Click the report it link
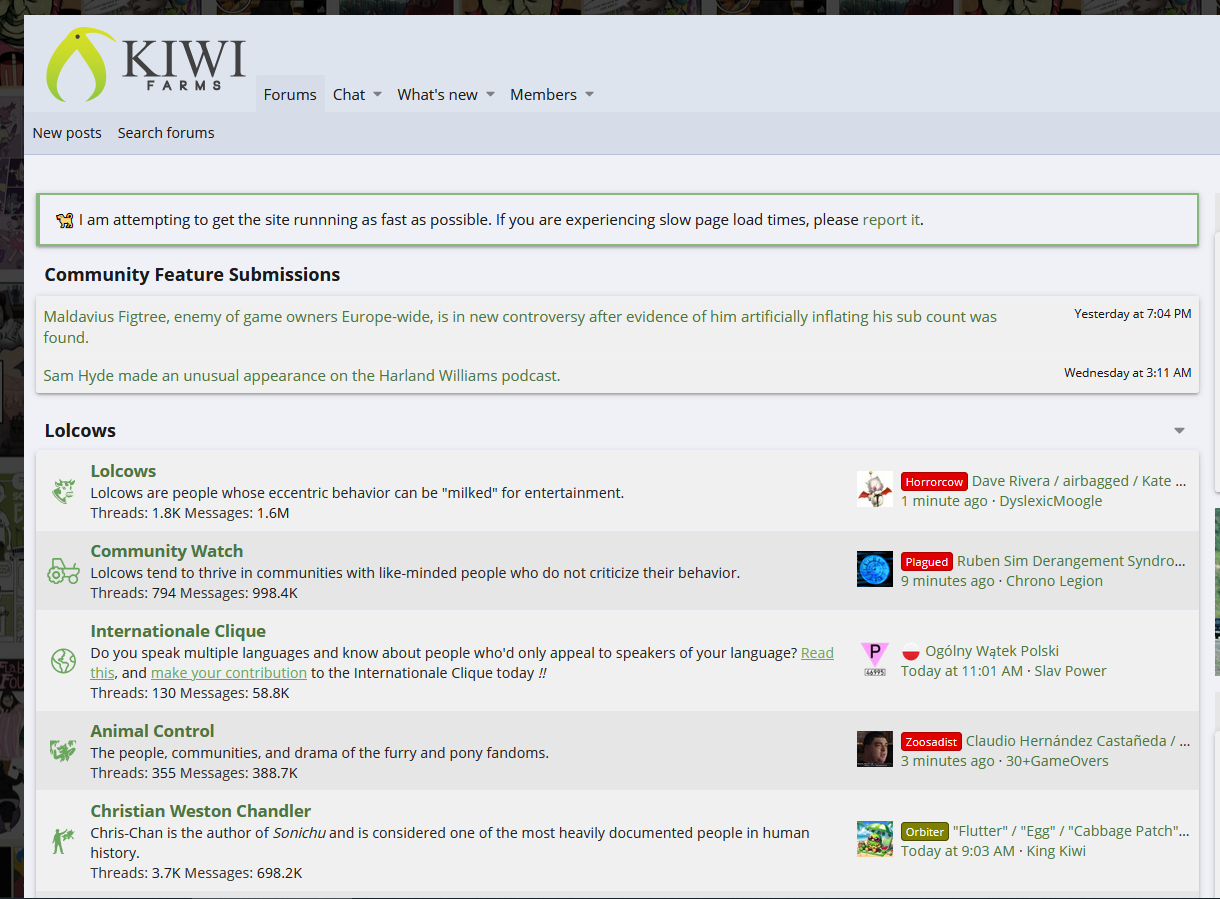 click(x=891, y=220)
